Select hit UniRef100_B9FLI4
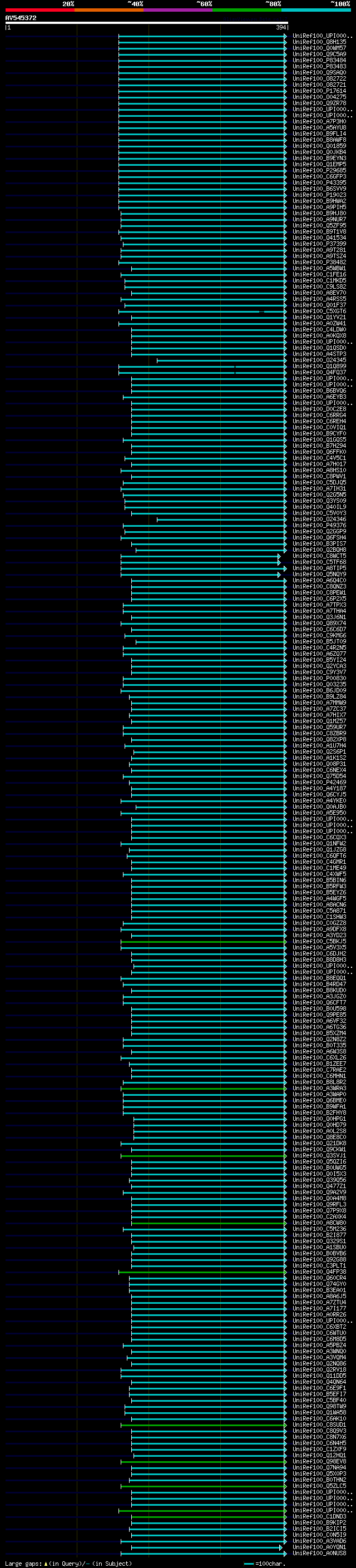Screen dimensions: 356x1568 click(x=319, y=134)
